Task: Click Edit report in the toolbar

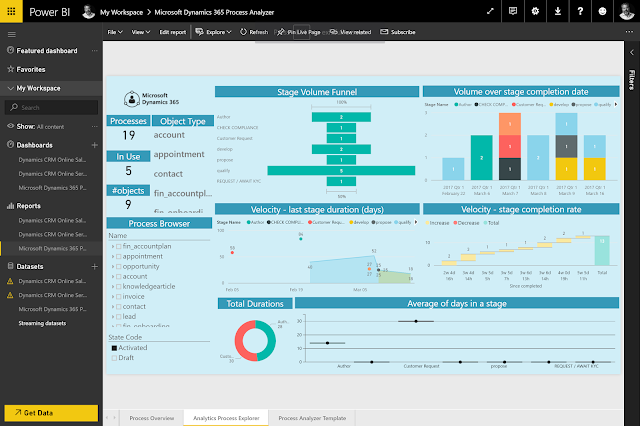Action: pyautogui.click(x=172, y=32)
